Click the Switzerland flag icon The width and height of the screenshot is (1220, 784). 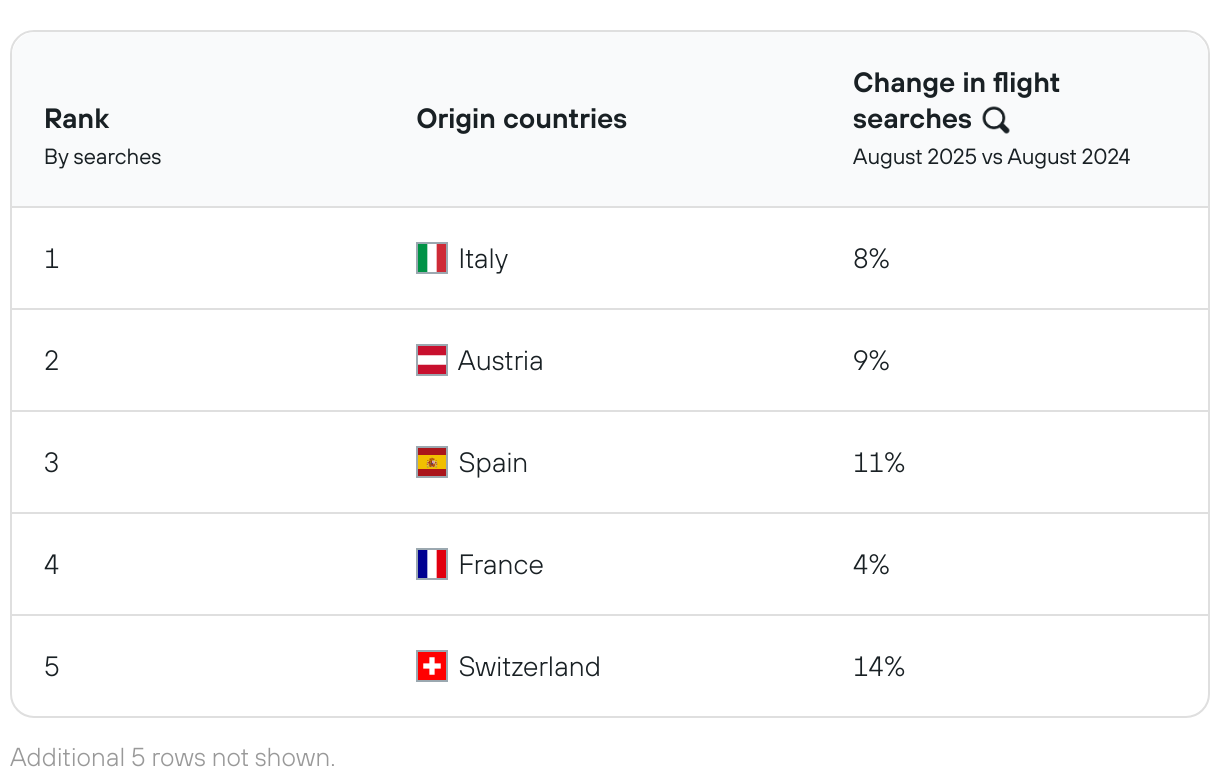(432, 666)
